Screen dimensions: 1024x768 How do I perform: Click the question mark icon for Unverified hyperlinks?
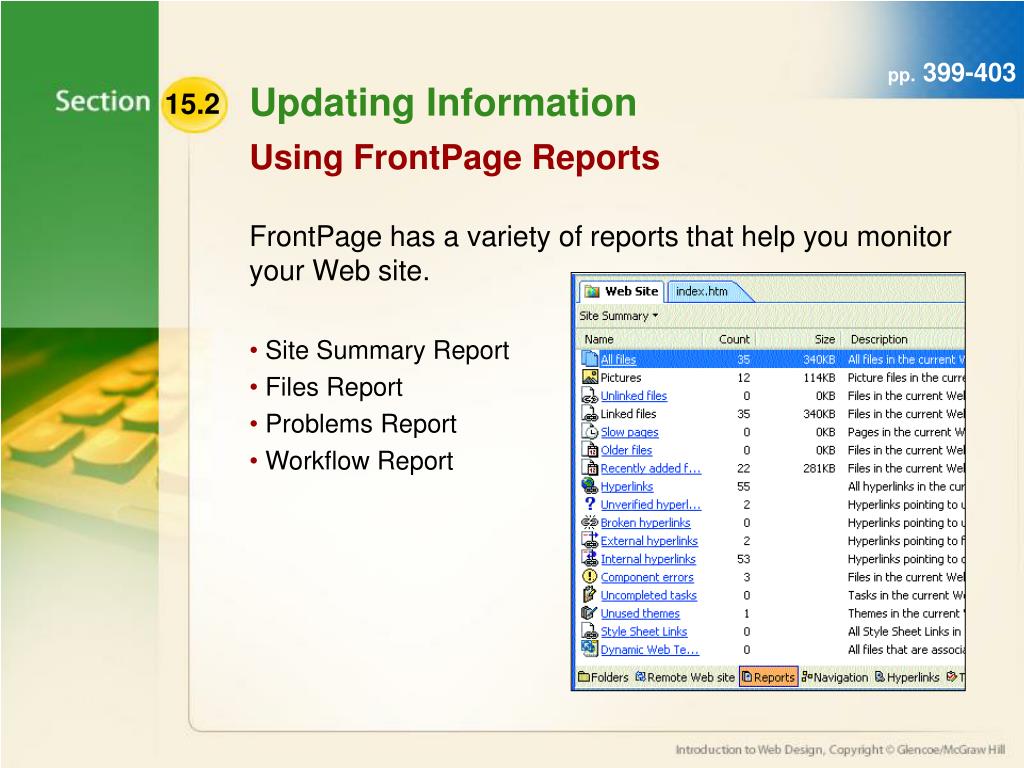click(590, 504)
